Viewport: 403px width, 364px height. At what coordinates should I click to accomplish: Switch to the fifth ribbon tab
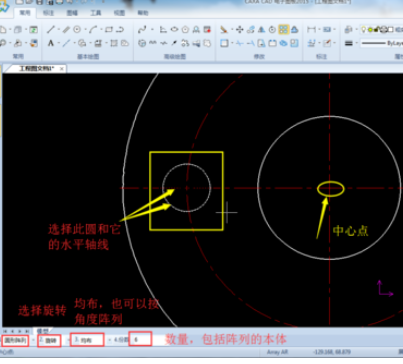coord(119,13)
